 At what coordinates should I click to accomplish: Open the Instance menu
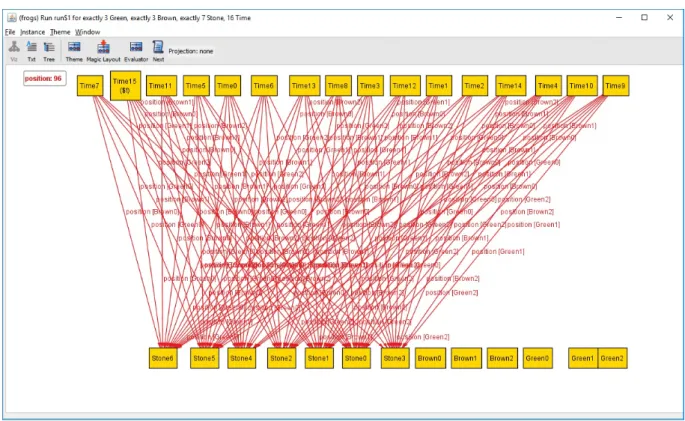32,32
